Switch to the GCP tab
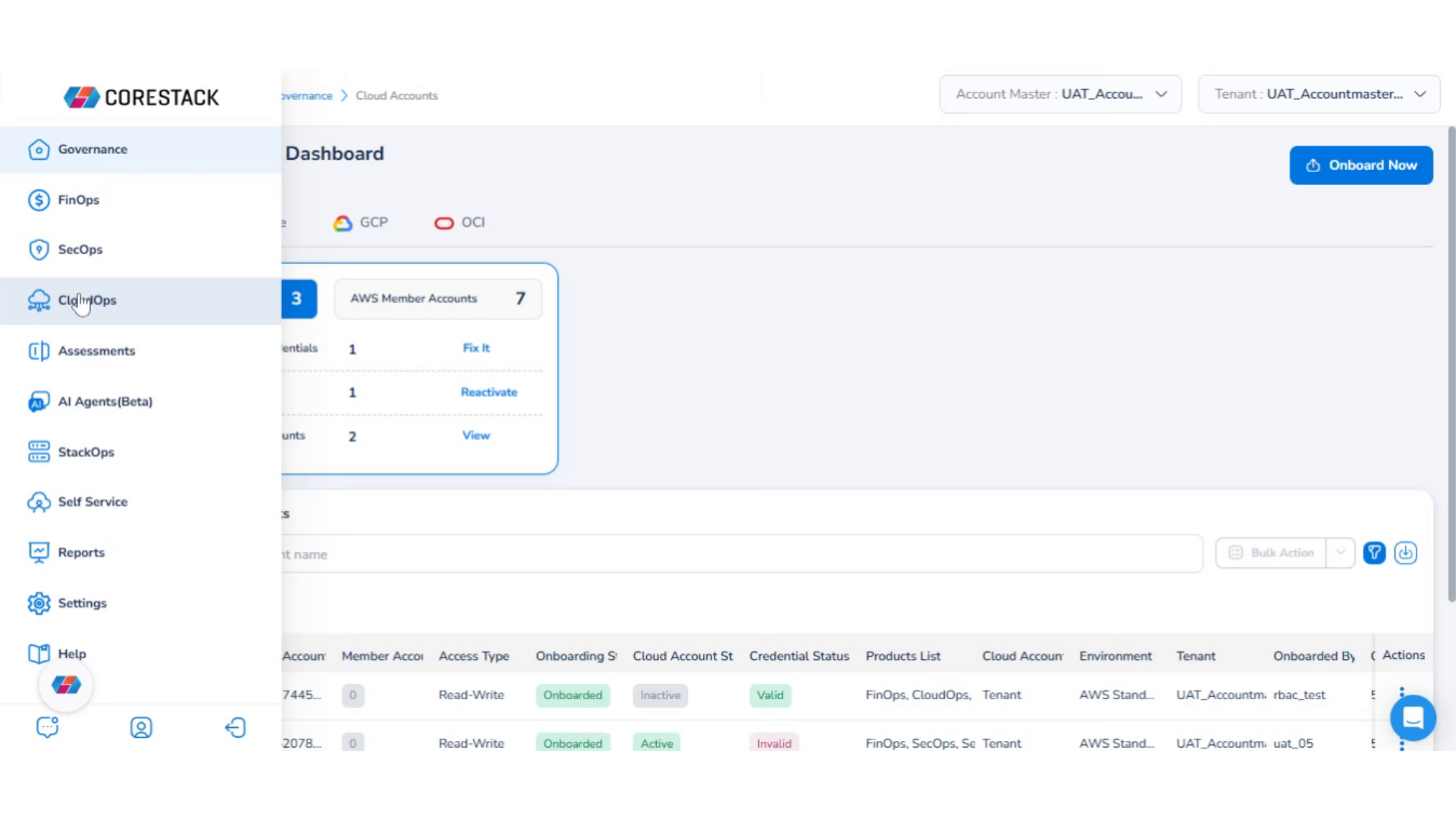The image size is (1456, 819). tap(361, 223)
